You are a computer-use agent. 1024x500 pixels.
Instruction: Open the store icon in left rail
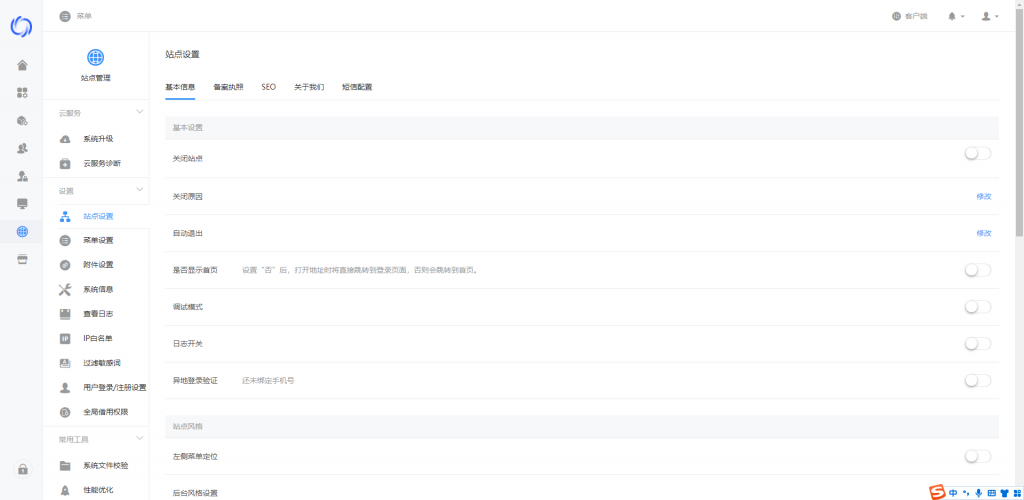tap(22, 259)
